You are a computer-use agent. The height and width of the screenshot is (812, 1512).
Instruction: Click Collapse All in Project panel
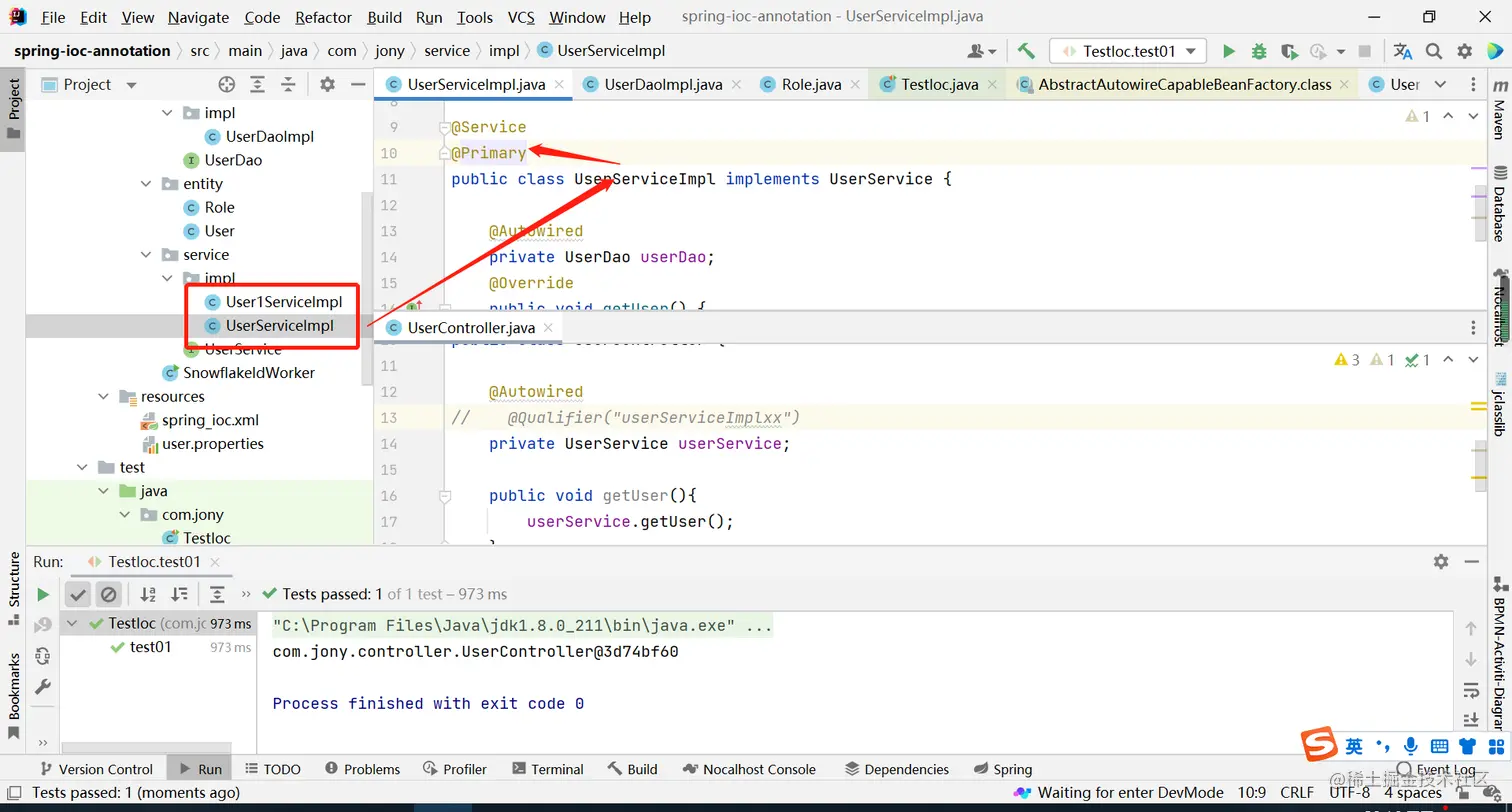click(x=289, y=85)
